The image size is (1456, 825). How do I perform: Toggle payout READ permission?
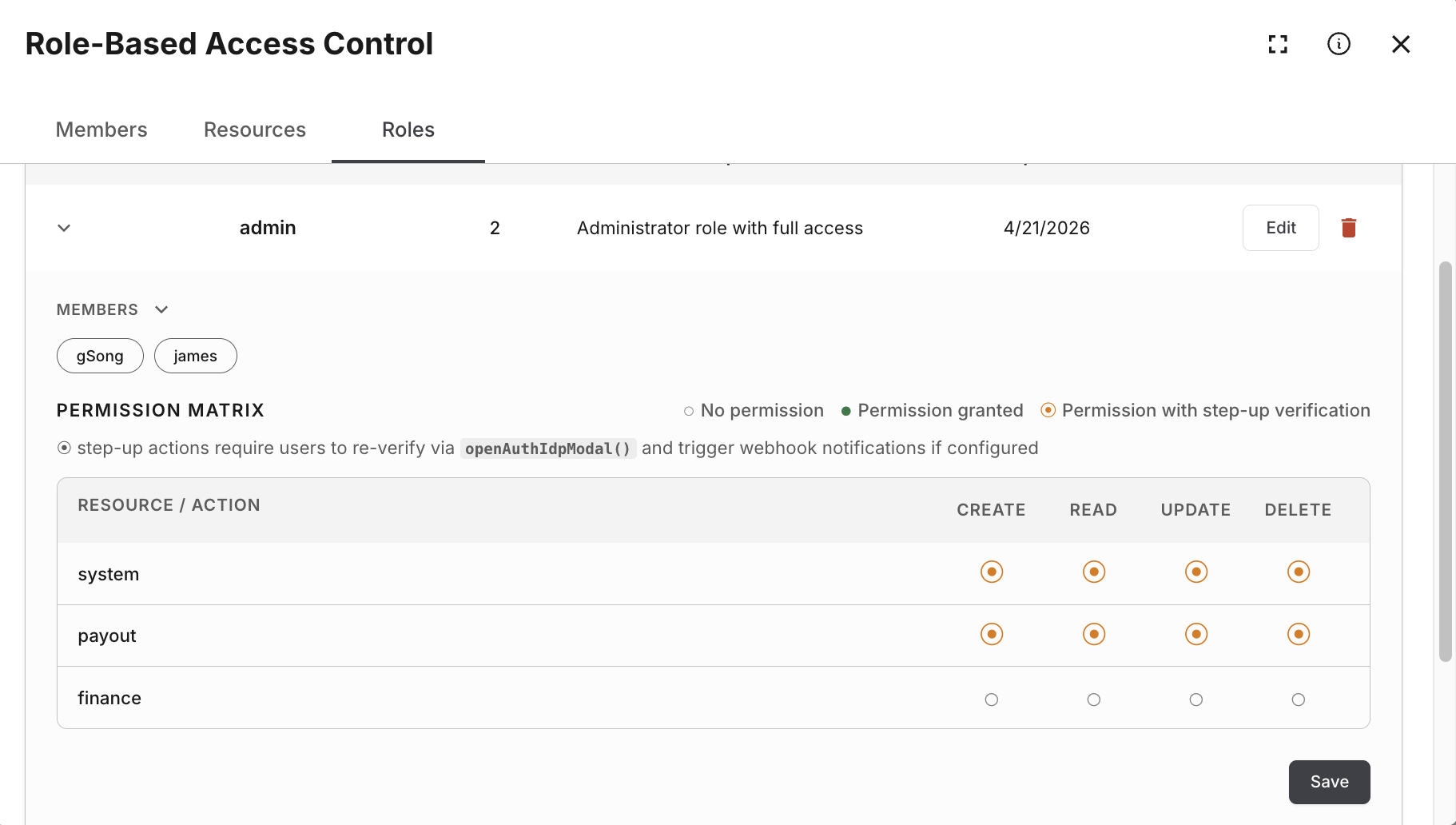click(1094, 635)
